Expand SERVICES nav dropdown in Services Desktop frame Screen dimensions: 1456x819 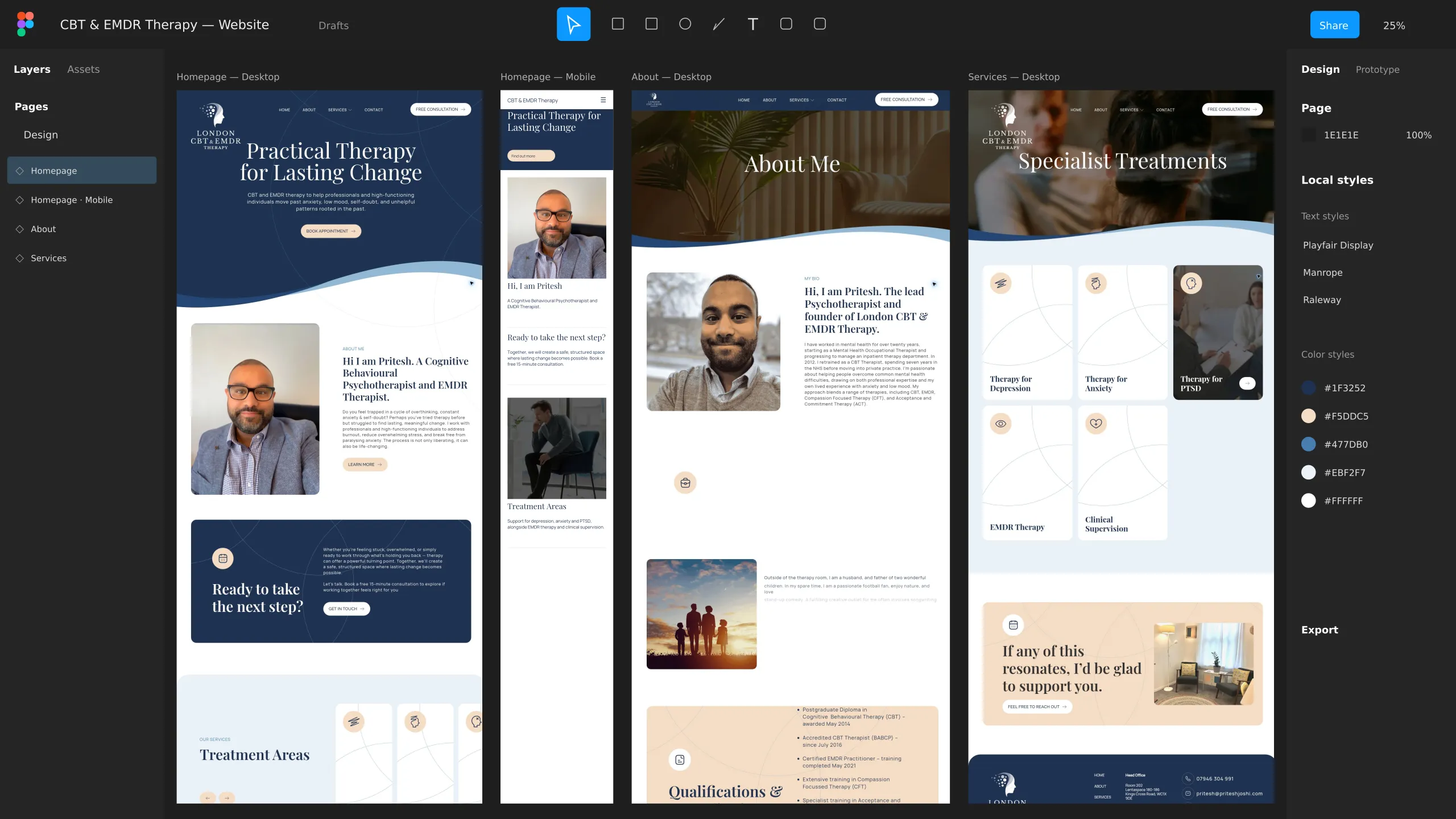1131,110
